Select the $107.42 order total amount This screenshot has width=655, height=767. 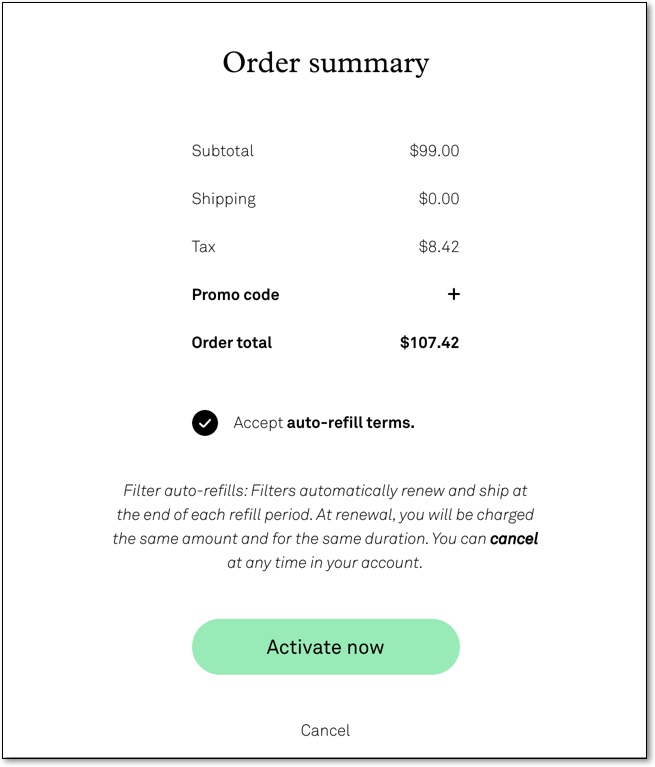pos(429,342)
